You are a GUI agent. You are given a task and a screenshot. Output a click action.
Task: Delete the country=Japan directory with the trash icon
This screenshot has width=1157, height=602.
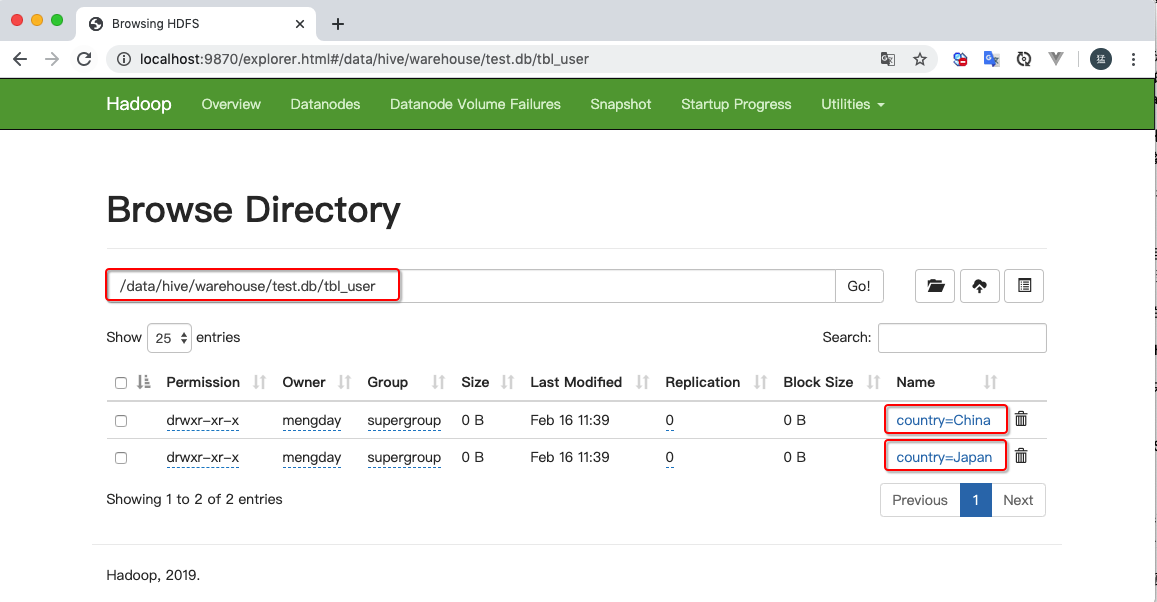point(1021,456)
